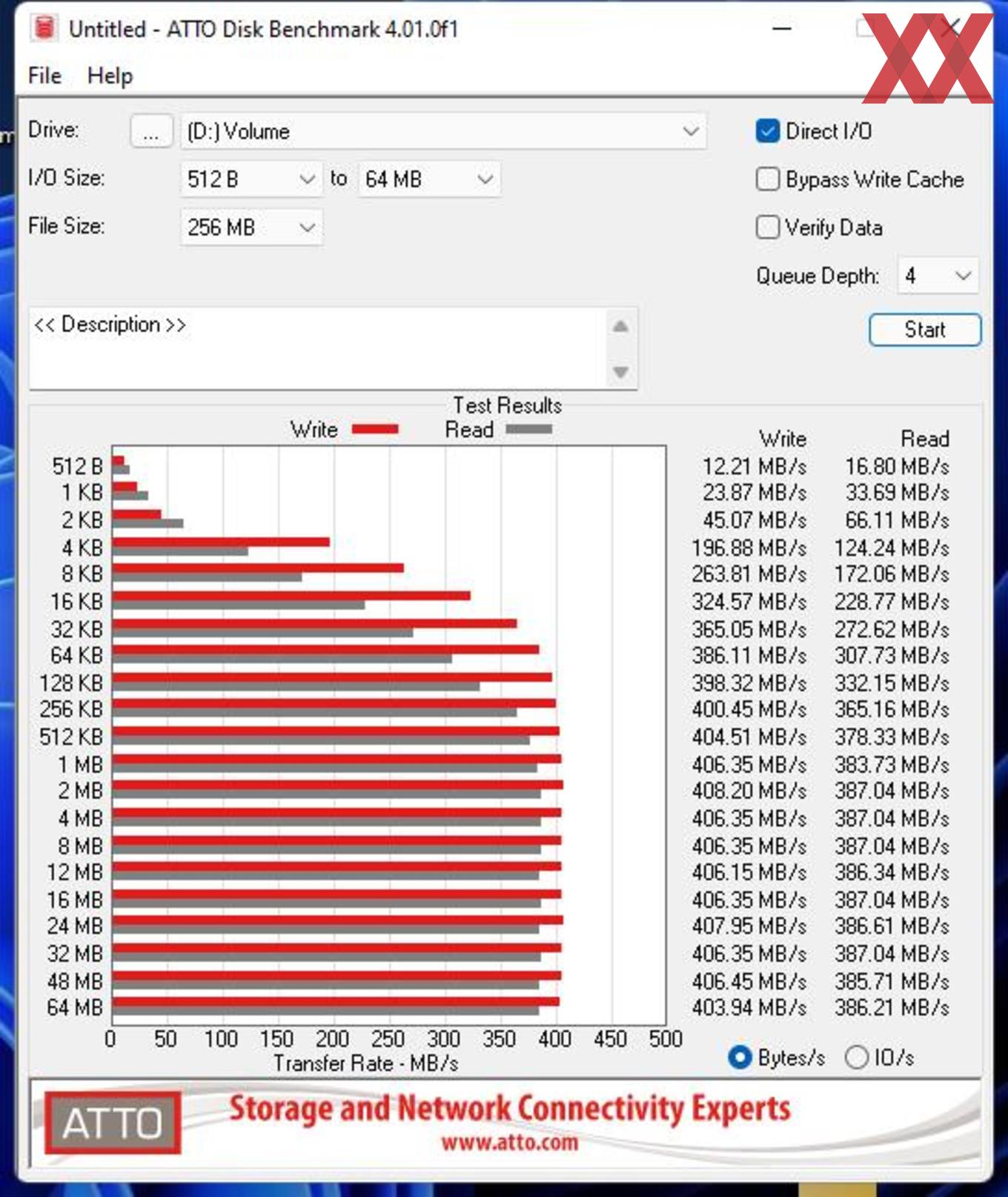Viewport: 1008px width, 1197px height.
Task: Click the description scroll down arrow
Action: click(621, 371)
